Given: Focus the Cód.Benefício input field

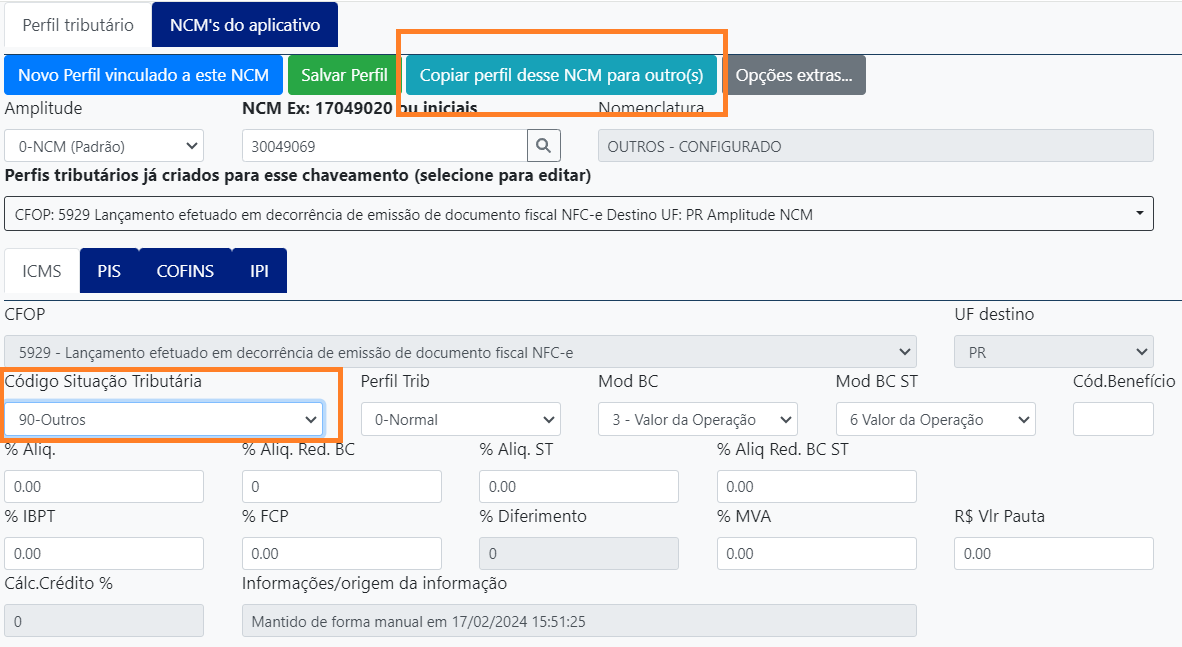Looking at the screenshot, I should [x=1112, y=420].
